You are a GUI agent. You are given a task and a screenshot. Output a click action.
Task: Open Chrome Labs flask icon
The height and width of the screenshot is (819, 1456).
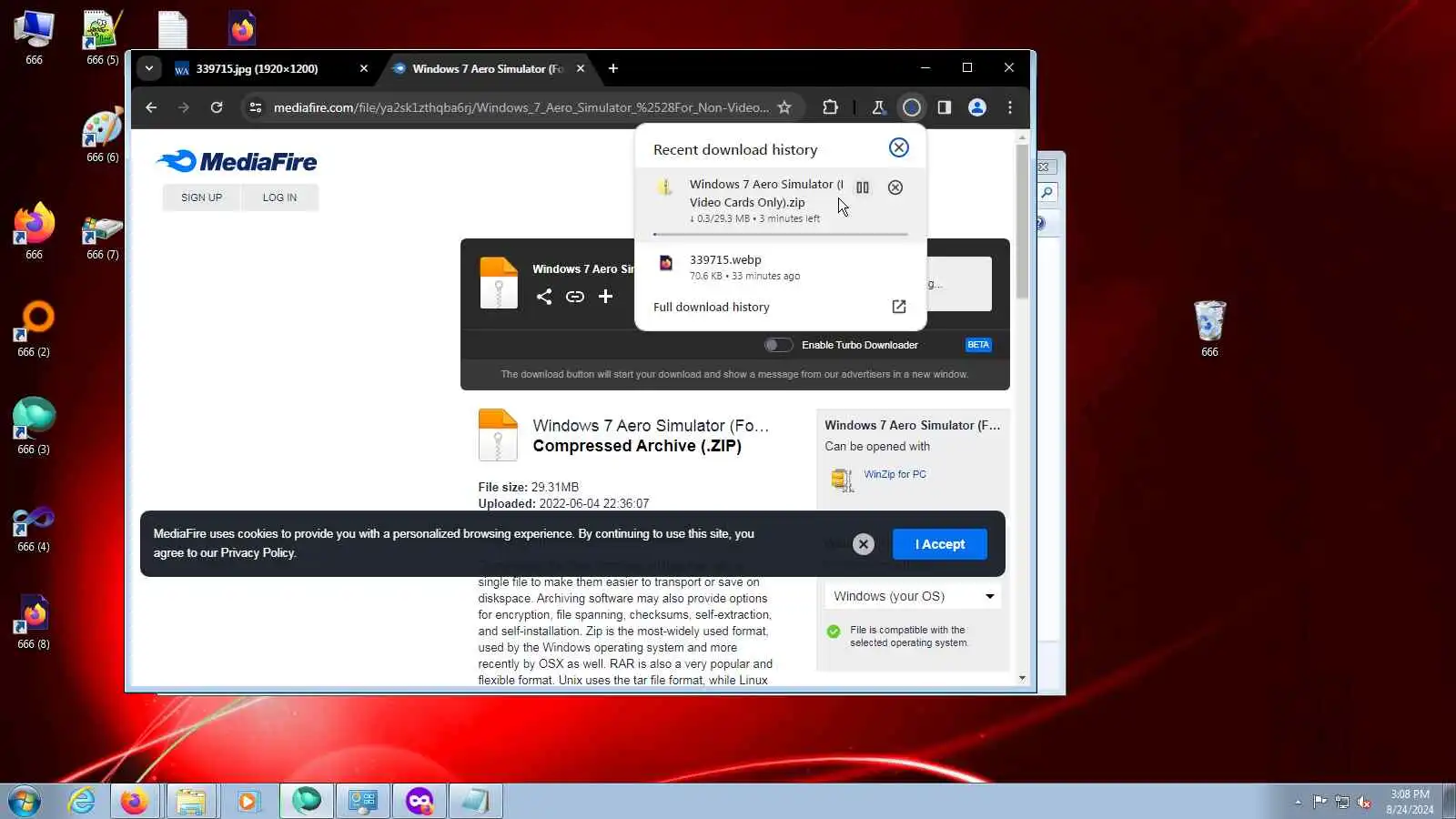(x=878, y=107)
